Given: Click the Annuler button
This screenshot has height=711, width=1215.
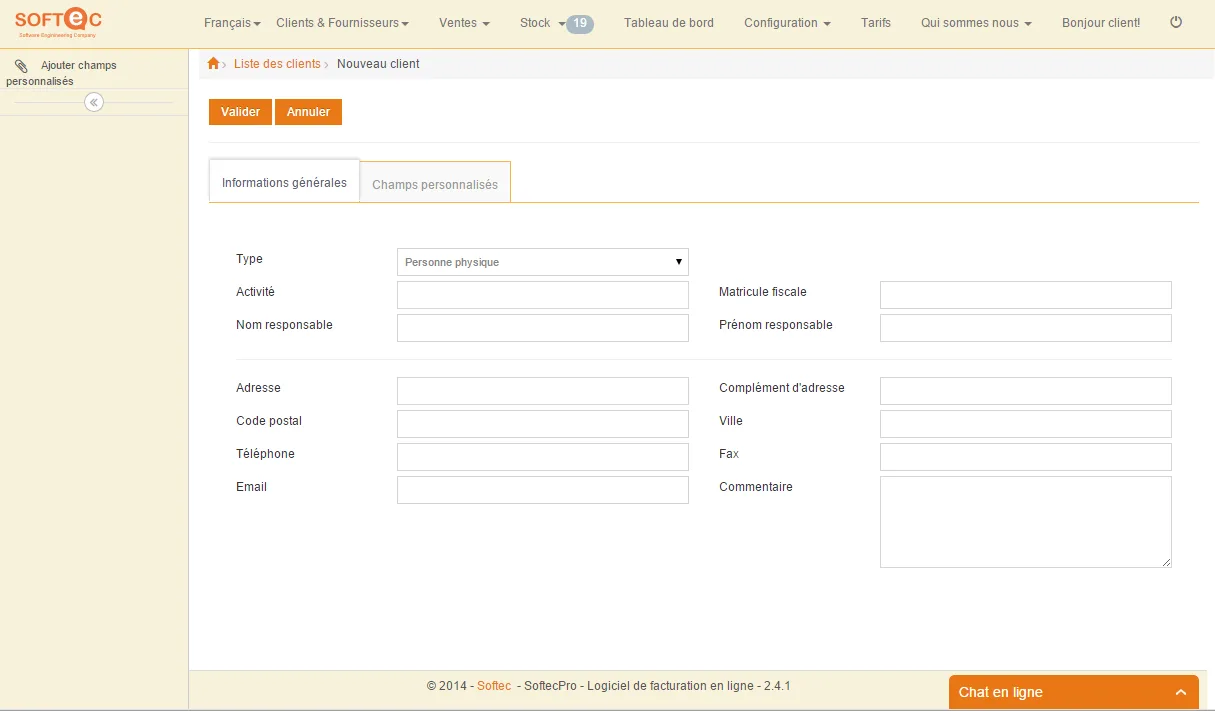Looking at the screenshot, I should coord(308,112).
